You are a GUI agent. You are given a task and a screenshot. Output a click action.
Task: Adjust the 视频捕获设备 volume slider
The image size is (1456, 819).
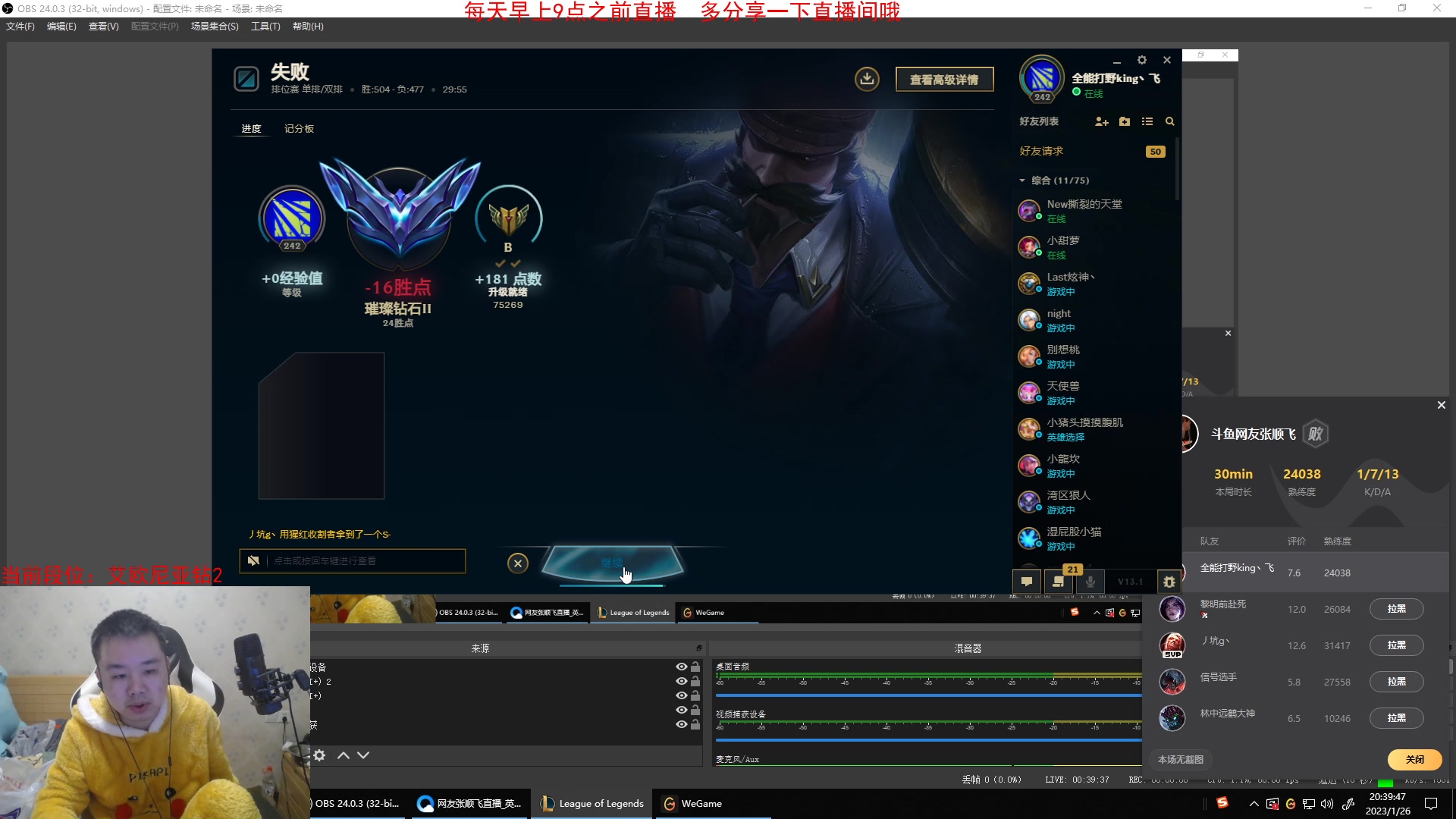pos(928,739)
